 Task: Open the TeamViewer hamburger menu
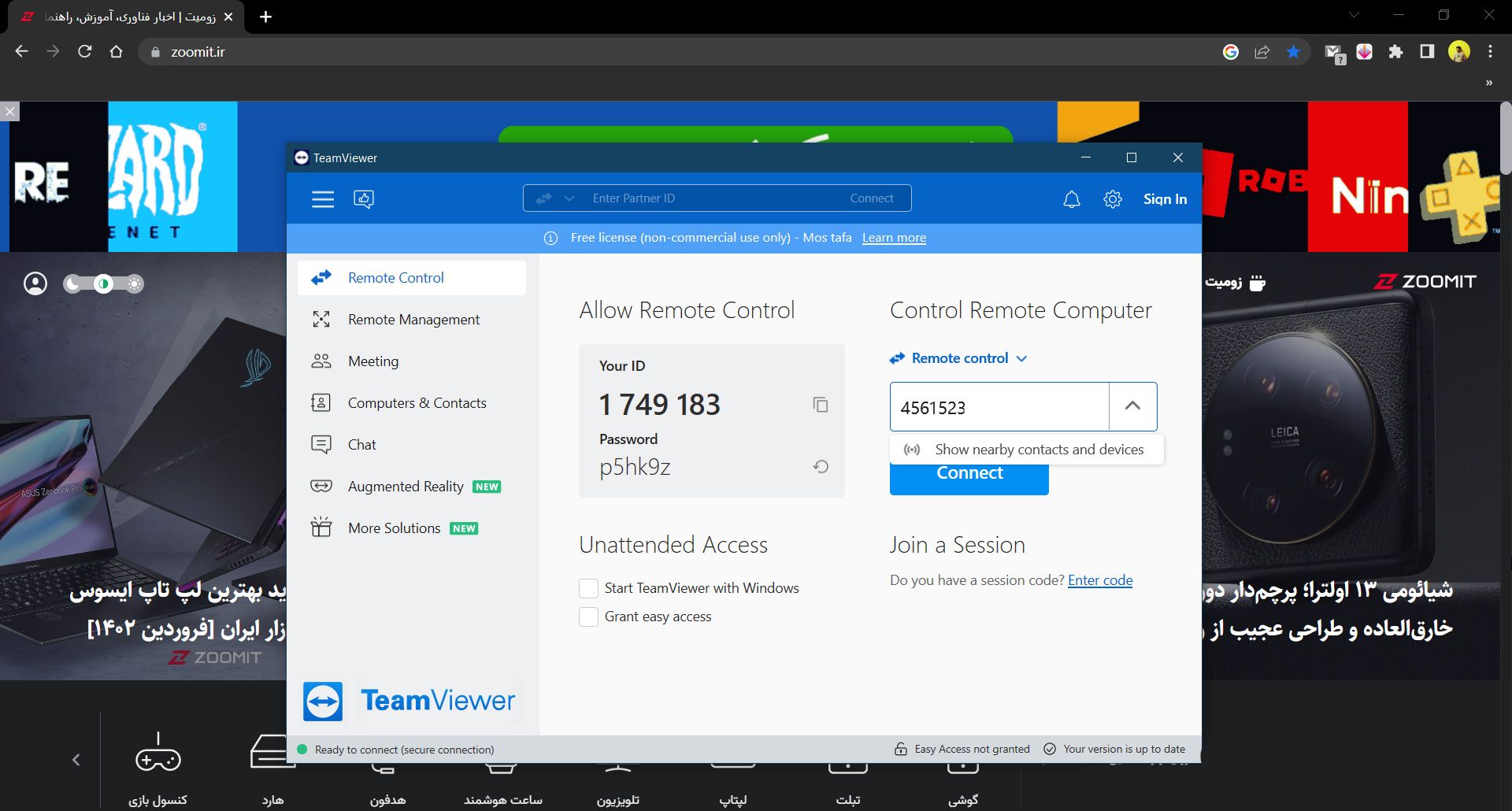pos(323,199)
